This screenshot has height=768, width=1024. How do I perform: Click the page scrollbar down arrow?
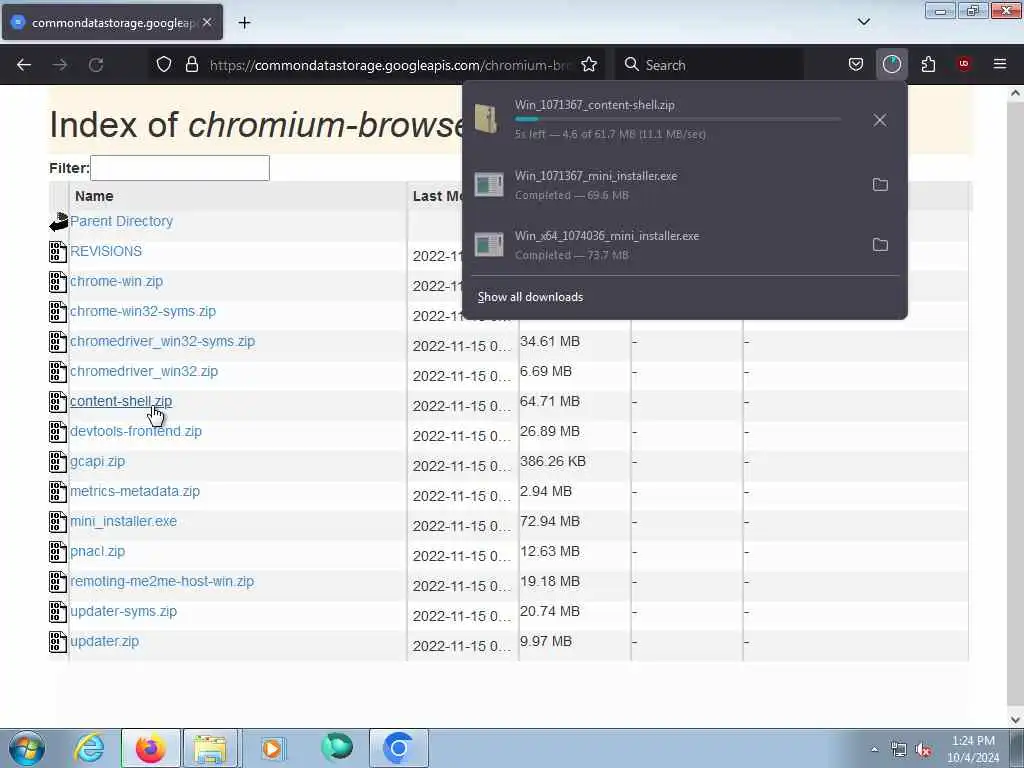(1016, 720)
